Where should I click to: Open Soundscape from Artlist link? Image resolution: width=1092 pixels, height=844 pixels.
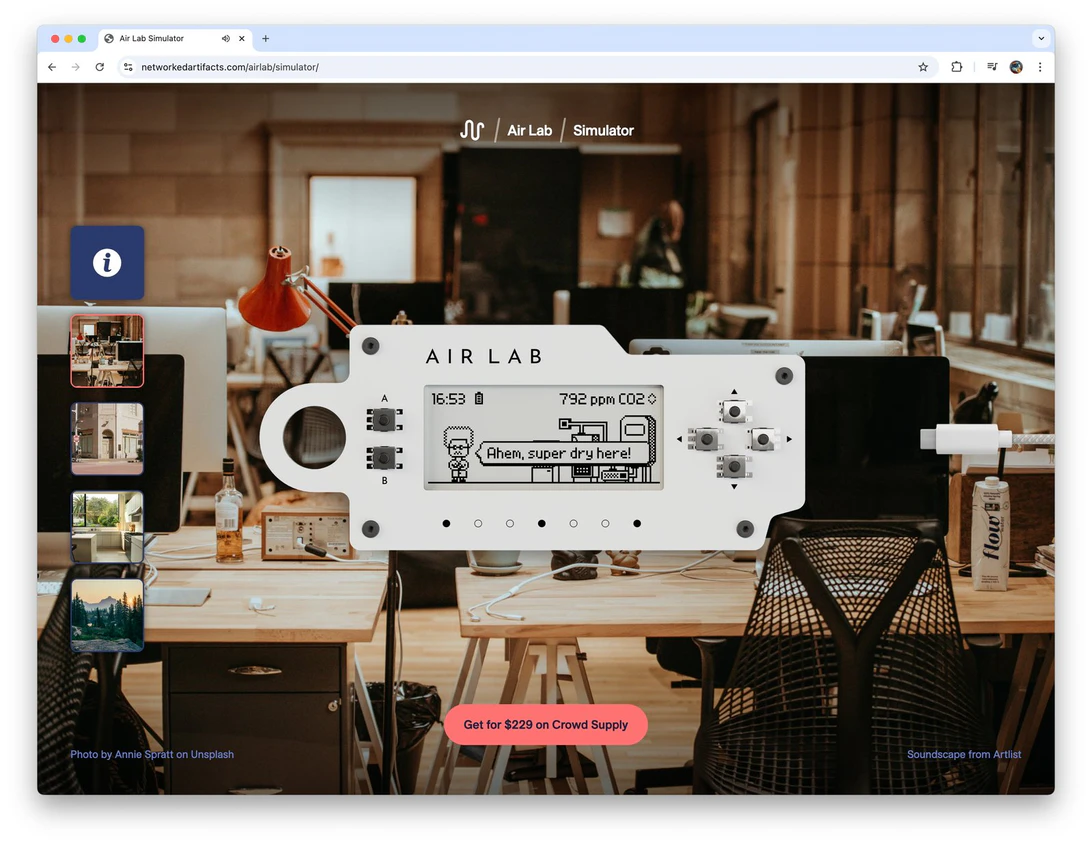coord(964,754)
